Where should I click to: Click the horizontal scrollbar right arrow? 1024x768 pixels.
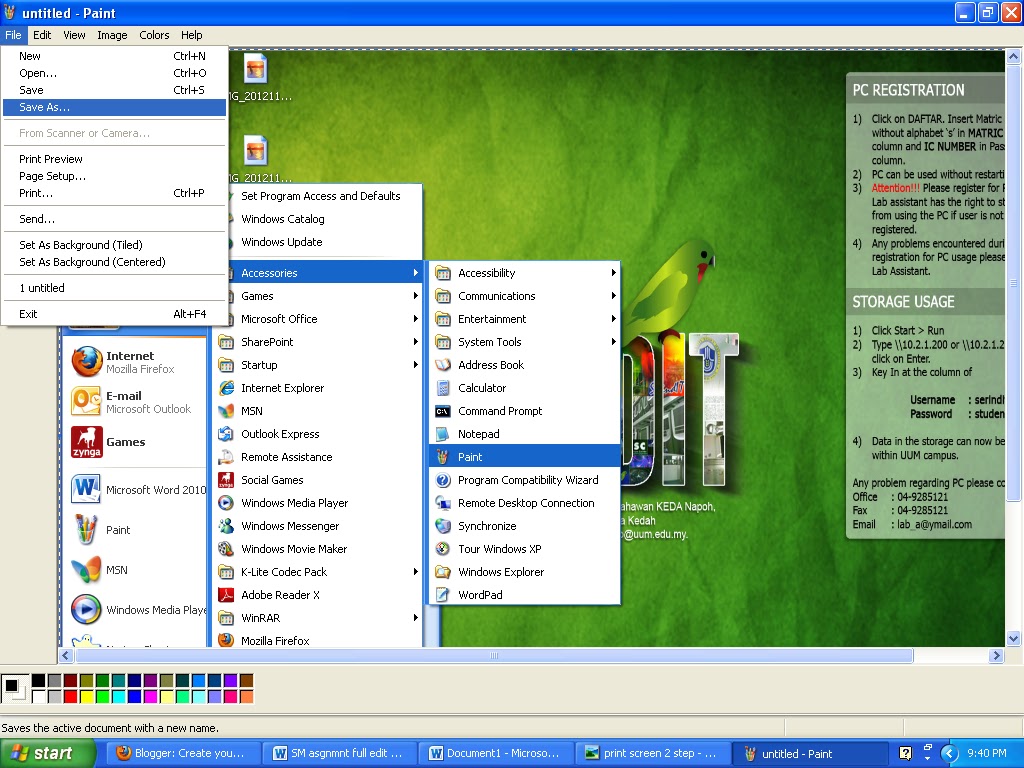pos(996,655)
